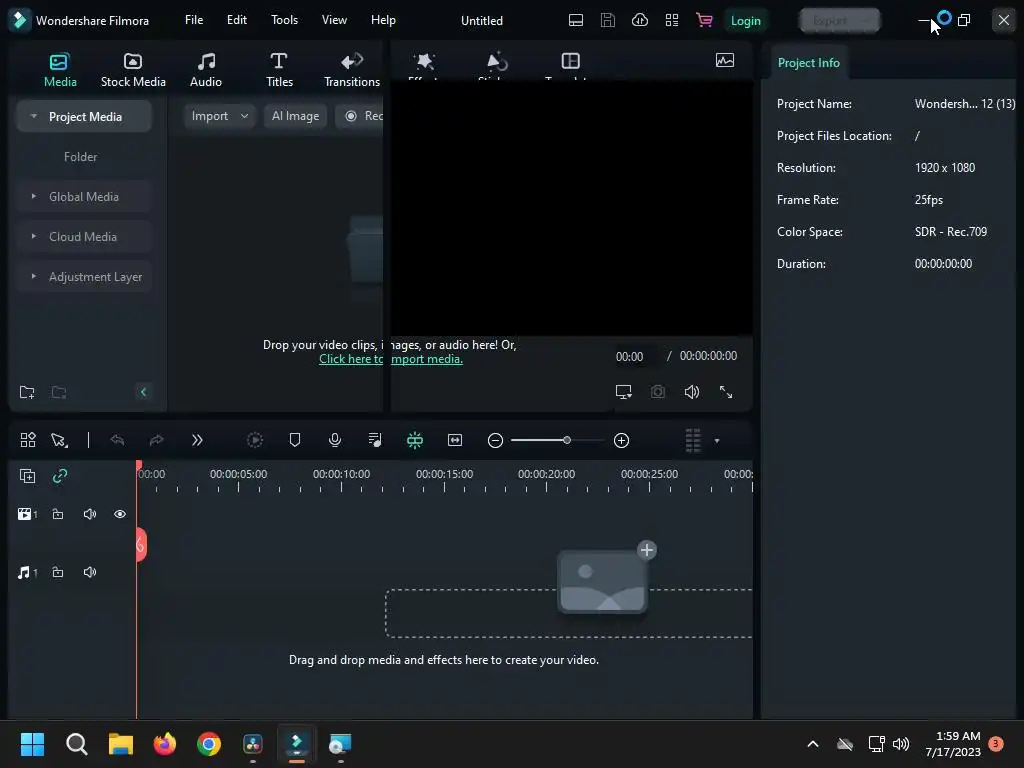The height and width of the screenshot is (768, 1024).
Task: Click the zoom out minus button
Action: [x=495, y=440]
